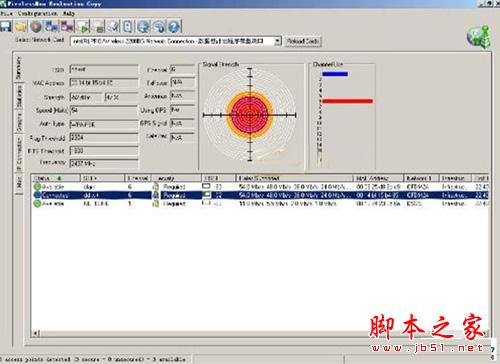500x364 pixels.
Task: Click the Speed (Mbits) field showing 54
Action: (x=104, y=110)
